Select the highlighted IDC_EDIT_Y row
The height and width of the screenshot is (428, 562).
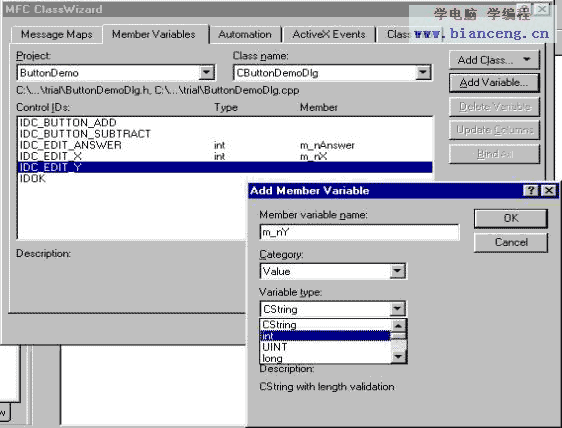coord(225,167)
